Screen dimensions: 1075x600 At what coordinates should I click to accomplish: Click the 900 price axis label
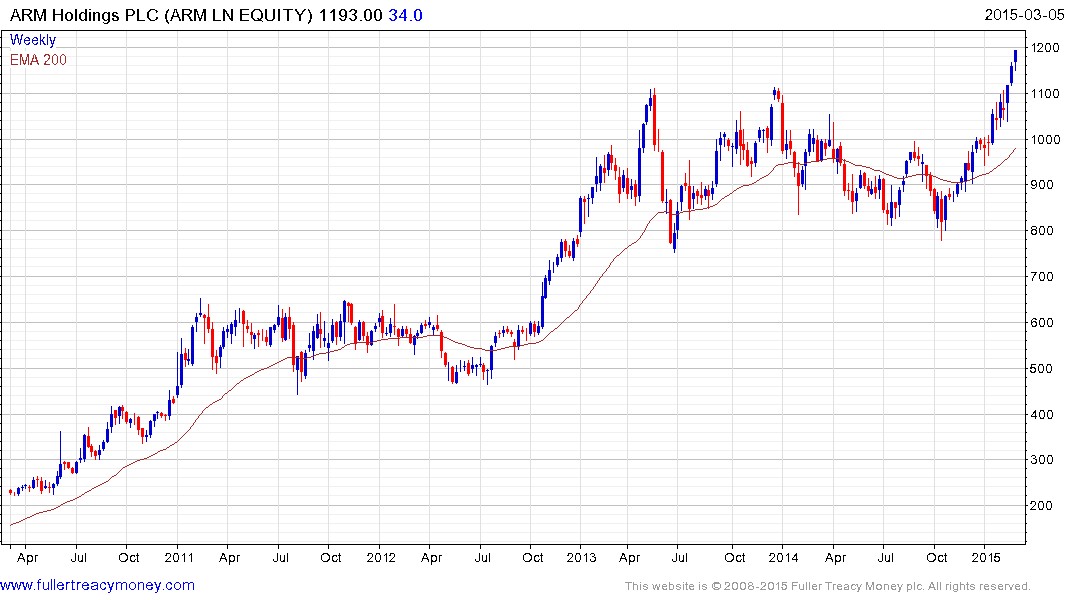tap(1042, 184)
